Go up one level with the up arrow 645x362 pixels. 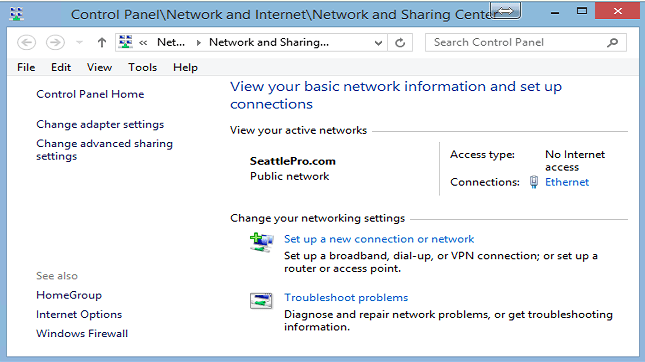point(102,42)
